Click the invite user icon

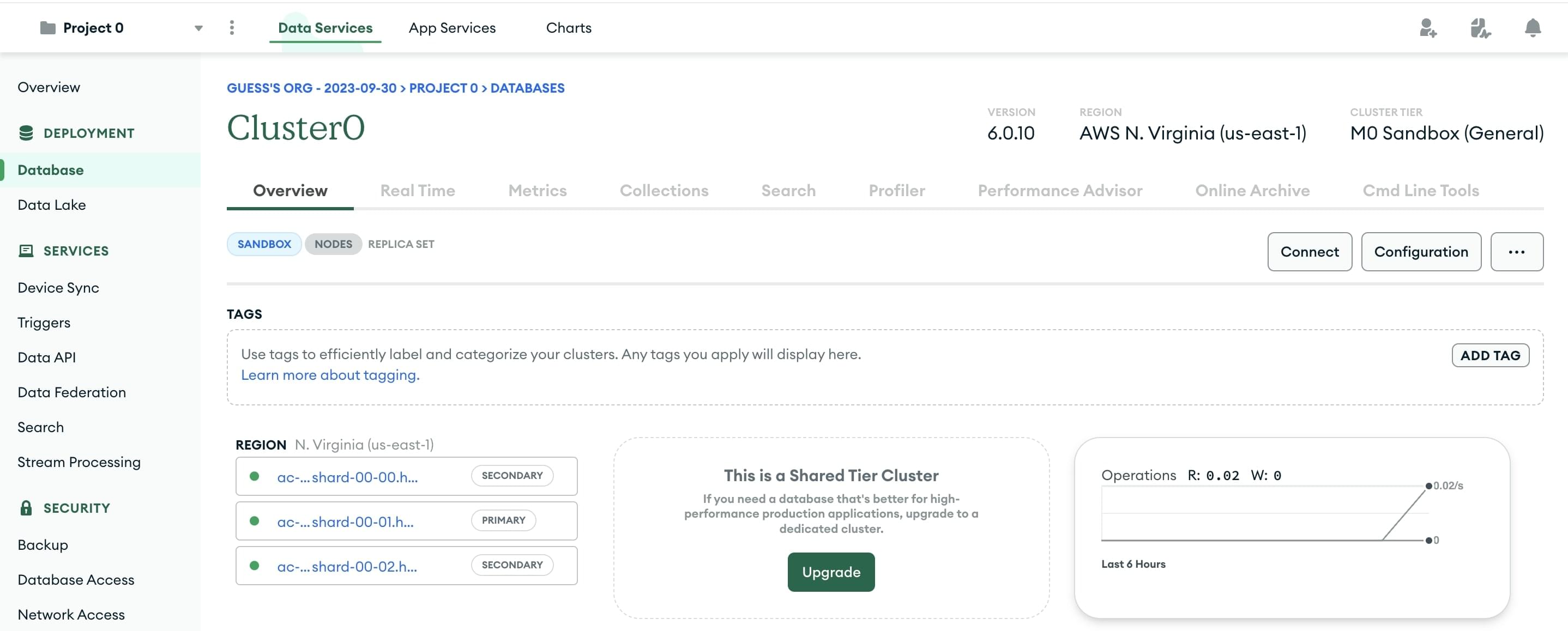pyautogui.click(x=1428, y=28)
